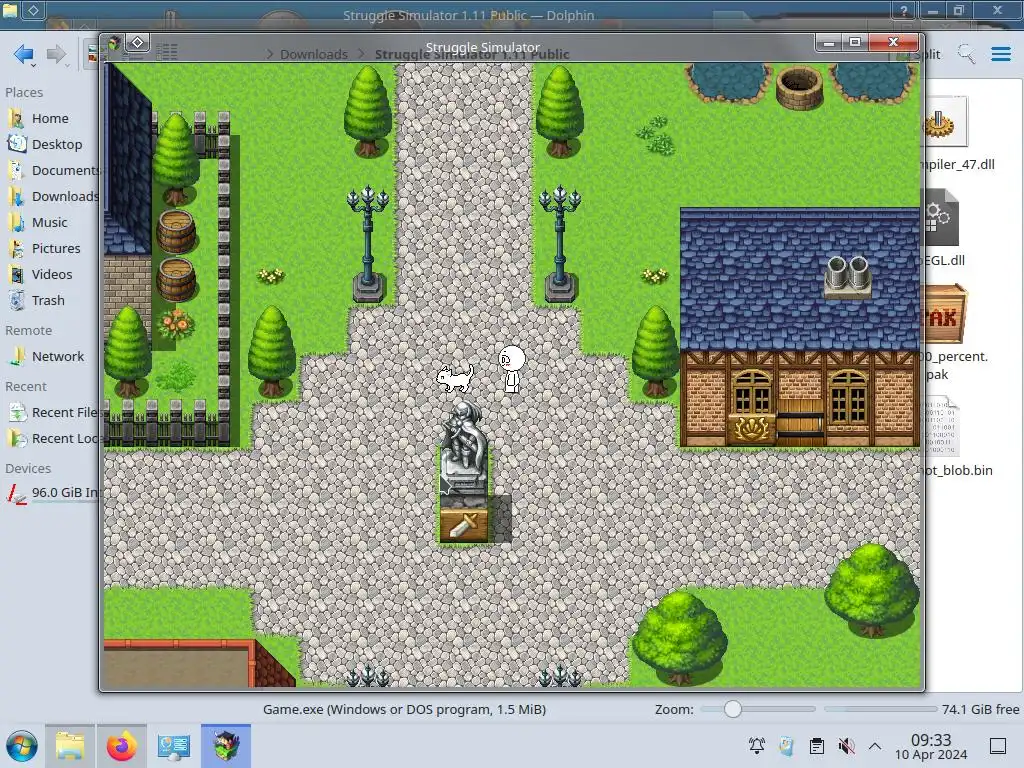This screenshot has width=1024, height=768.
Task: Switch to the Struggle Simulator taskbar entry
Action: [x=226, y=746]
